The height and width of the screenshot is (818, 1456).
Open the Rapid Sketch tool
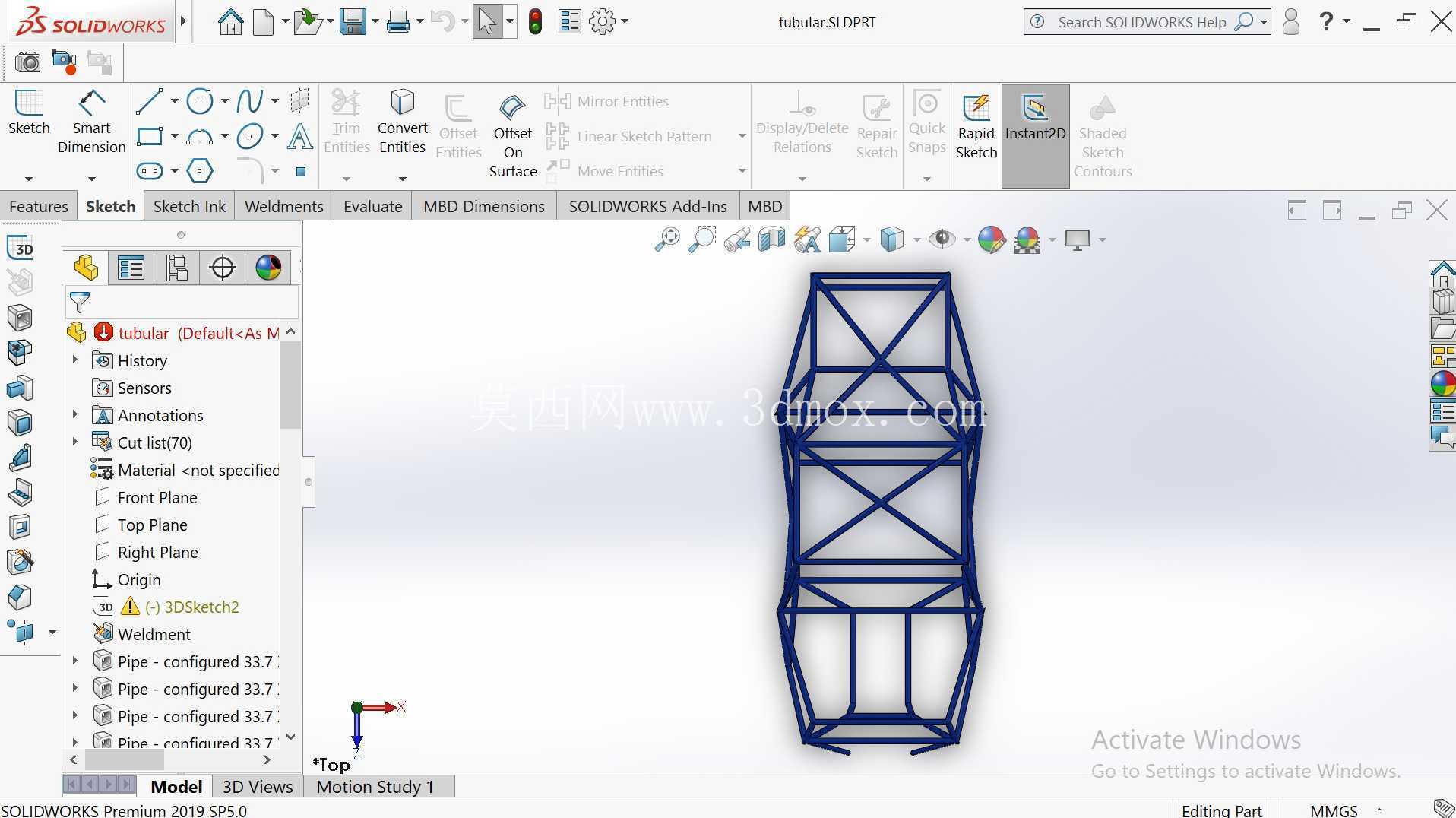pyautogui.click(x=976, y=126)
